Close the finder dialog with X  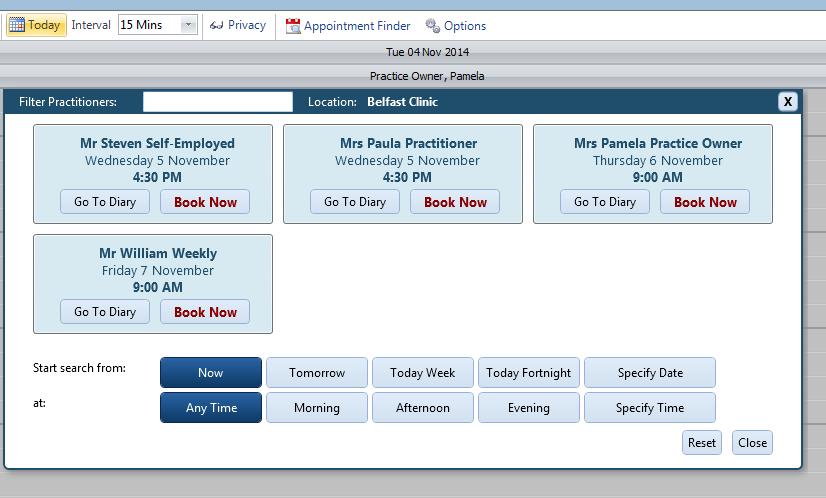(788, 101)
